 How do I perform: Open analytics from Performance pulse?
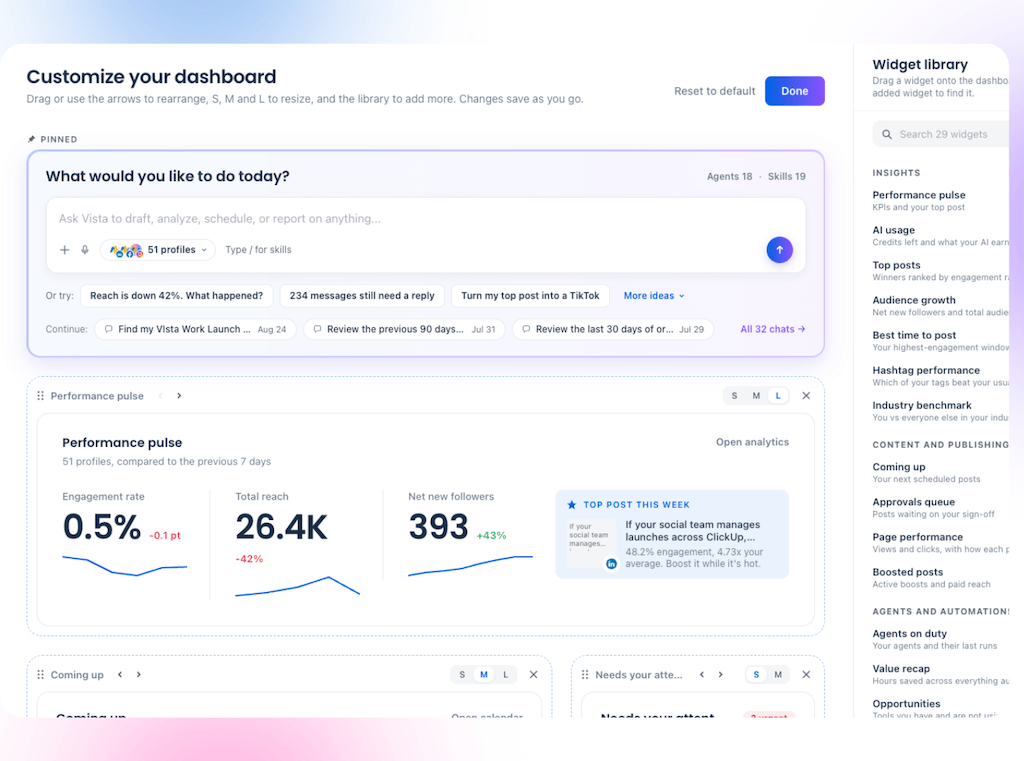[x=752, y=442]
